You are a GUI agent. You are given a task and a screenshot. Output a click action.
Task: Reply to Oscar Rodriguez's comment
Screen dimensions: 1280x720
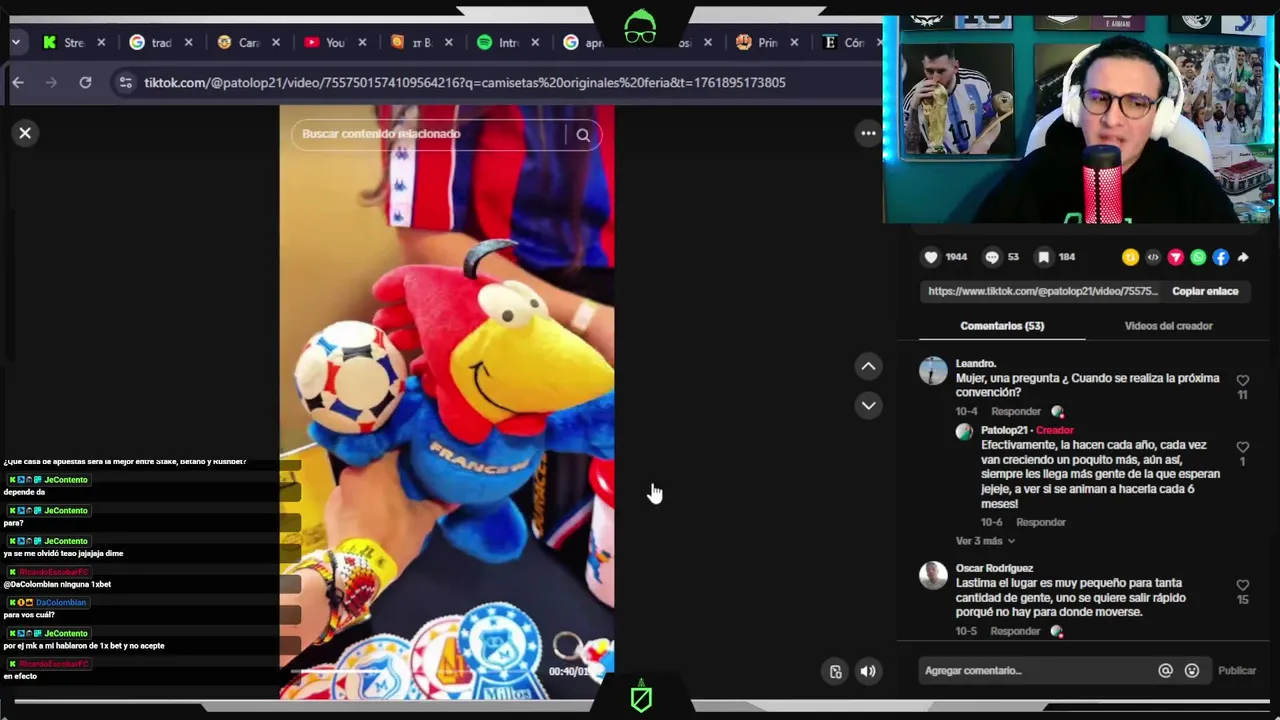1016,631
